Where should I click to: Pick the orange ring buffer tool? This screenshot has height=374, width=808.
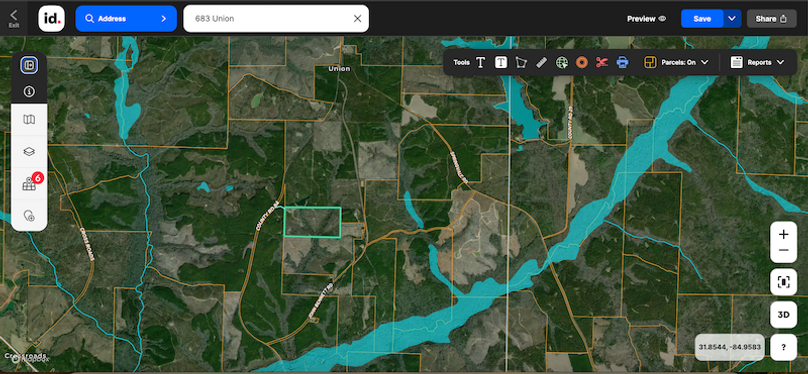point(582,62)
